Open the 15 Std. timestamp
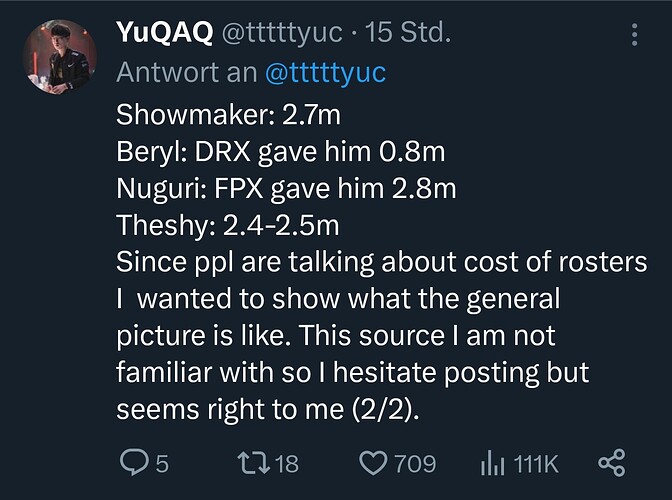 pos(408,33)
